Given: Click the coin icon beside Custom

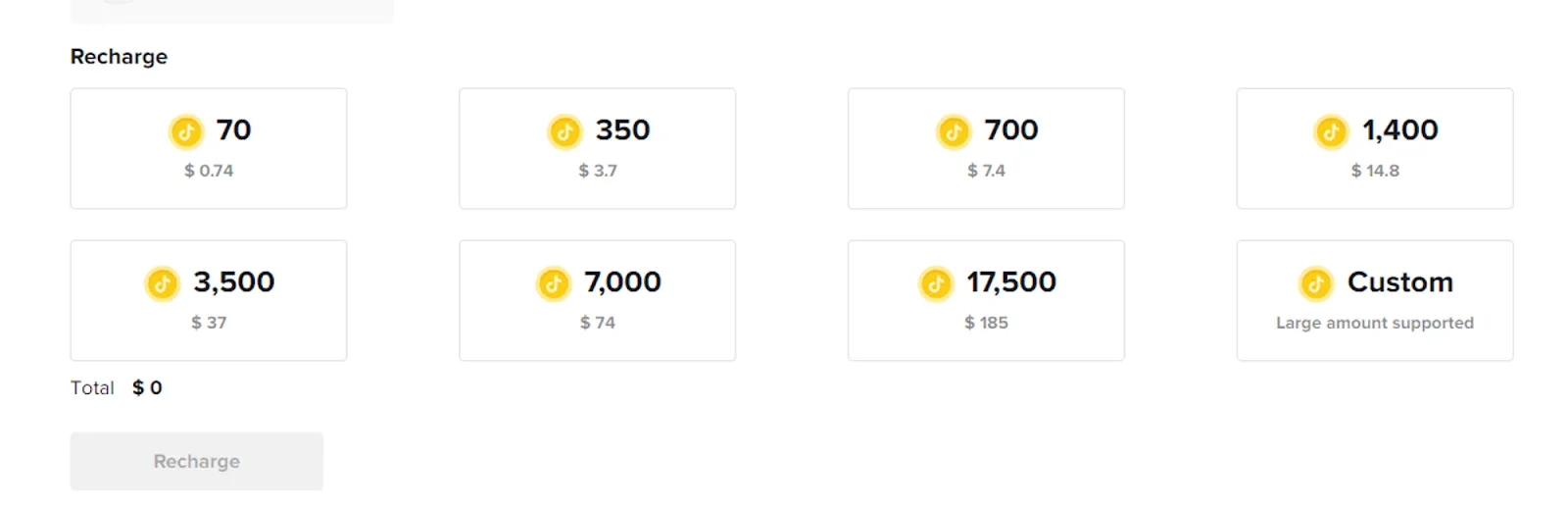Looking at the screenshot, I should pyautogui.click(x=1316, y=284).
